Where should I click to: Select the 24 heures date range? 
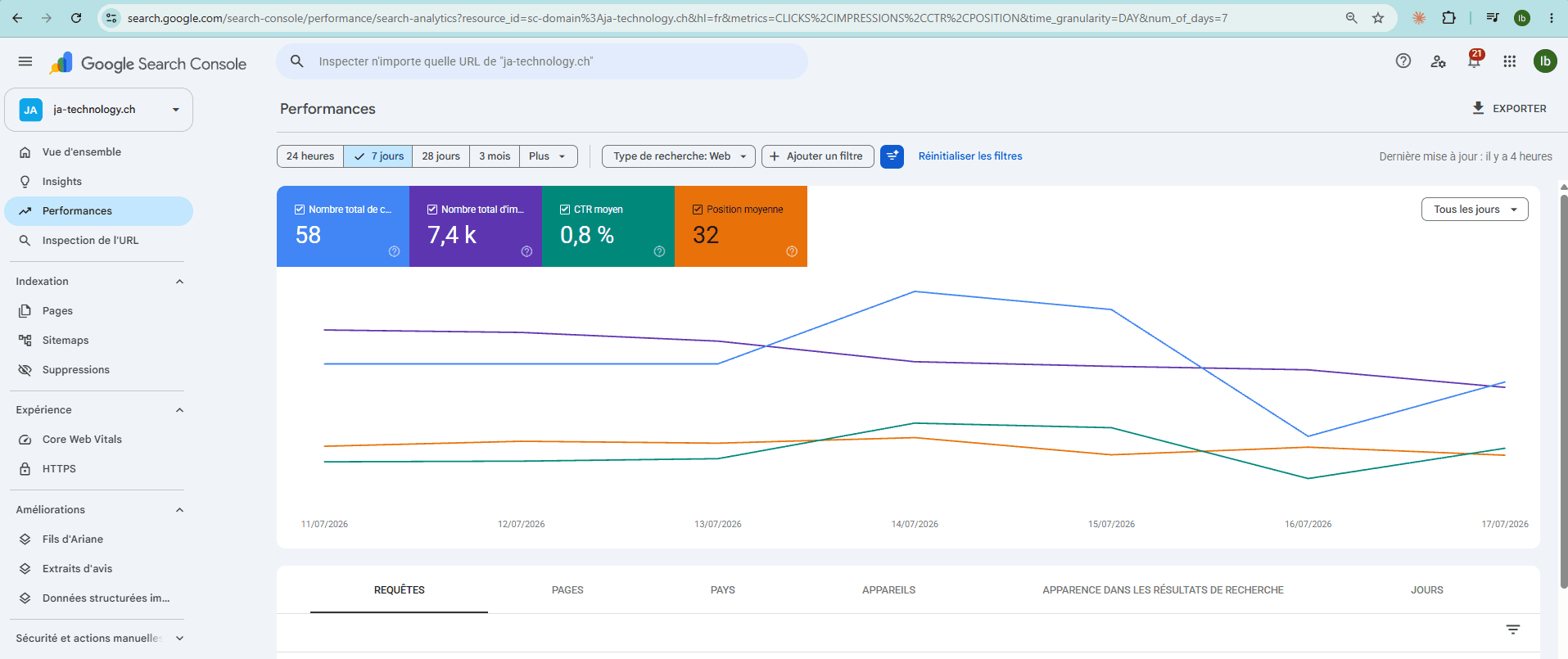(310, 156)
